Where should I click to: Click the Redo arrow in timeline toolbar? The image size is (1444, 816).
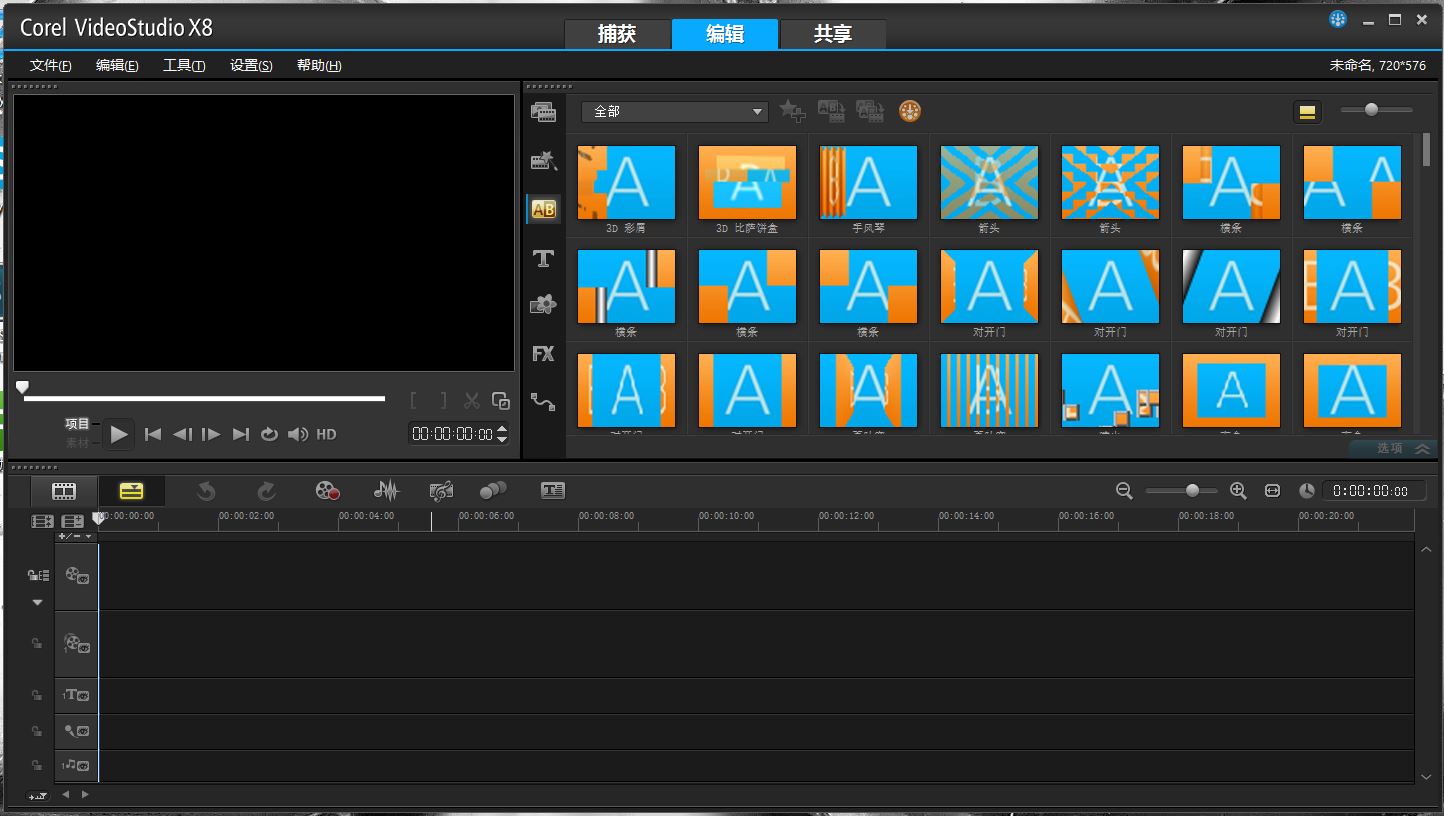(x=266, y=491)
